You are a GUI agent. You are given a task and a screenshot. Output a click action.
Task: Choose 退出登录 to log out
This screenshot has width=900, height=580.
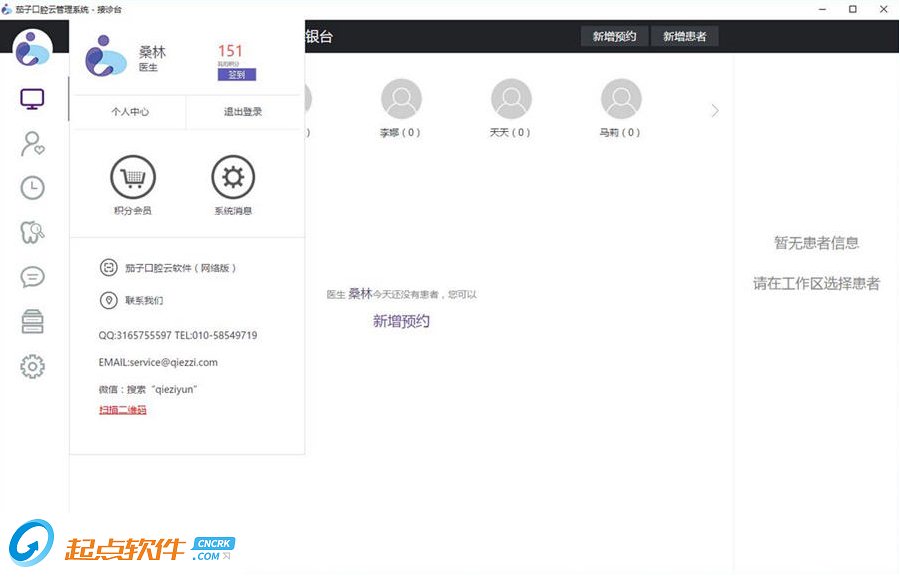(x=243, y=112)
